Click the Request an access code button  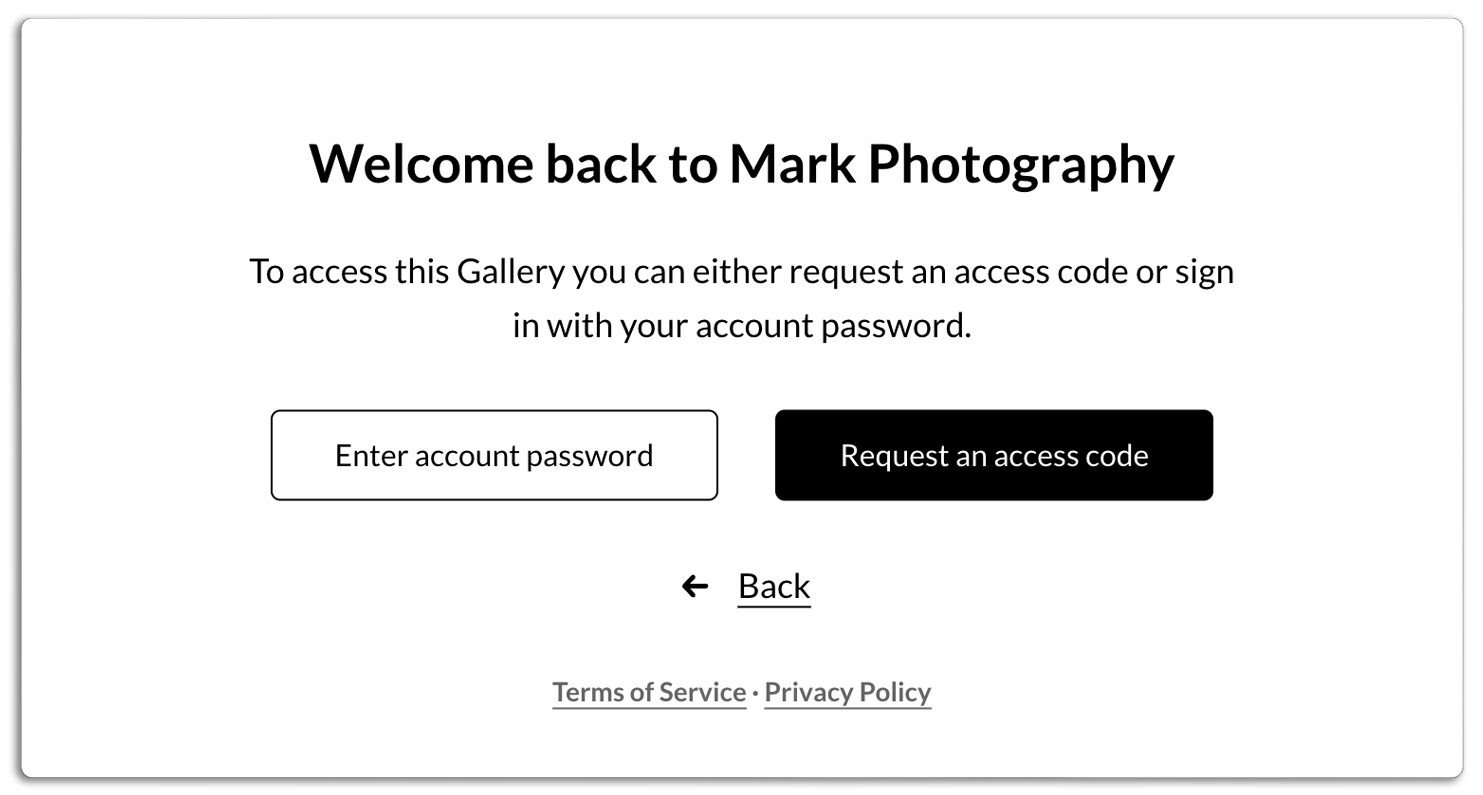993,455
